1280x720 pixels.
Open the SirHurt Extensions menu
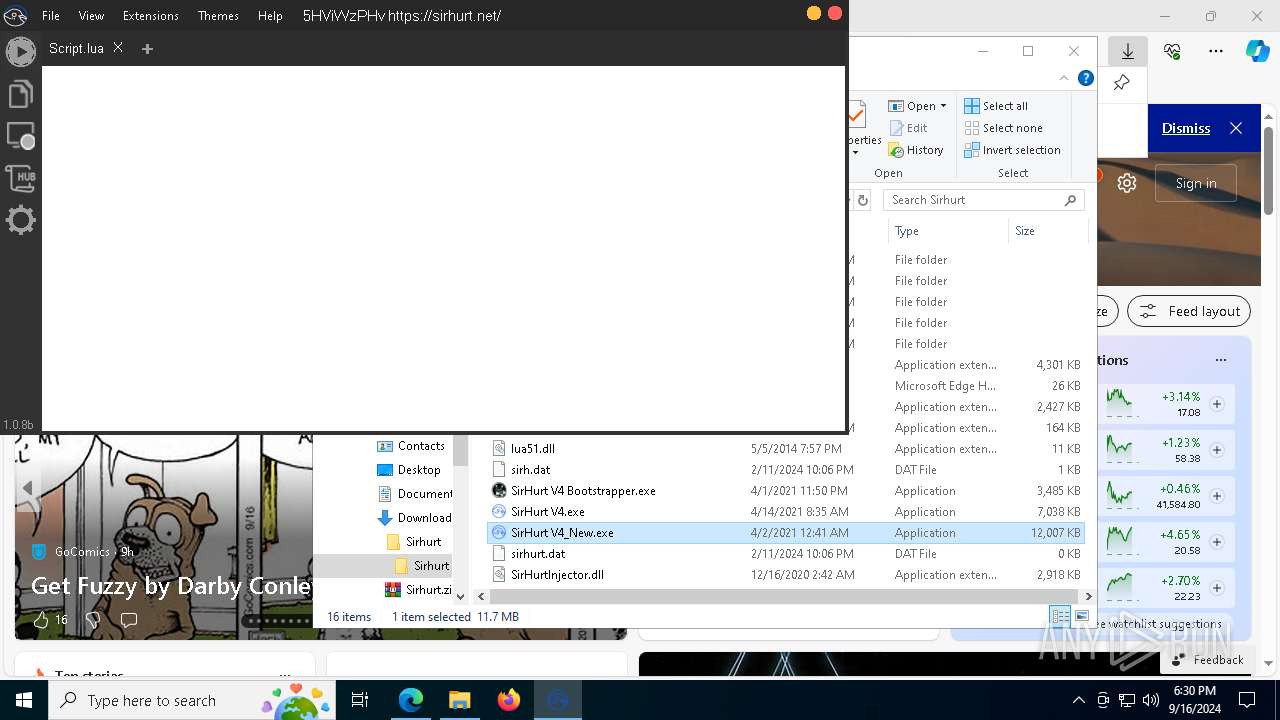150,16
